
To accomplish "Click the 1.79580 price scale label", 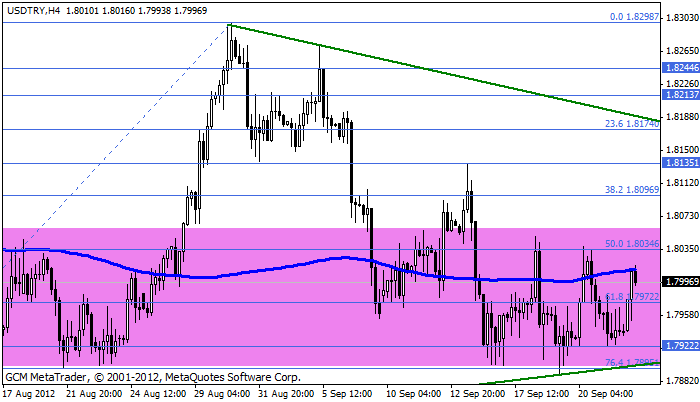I will [x=682, y=315].
